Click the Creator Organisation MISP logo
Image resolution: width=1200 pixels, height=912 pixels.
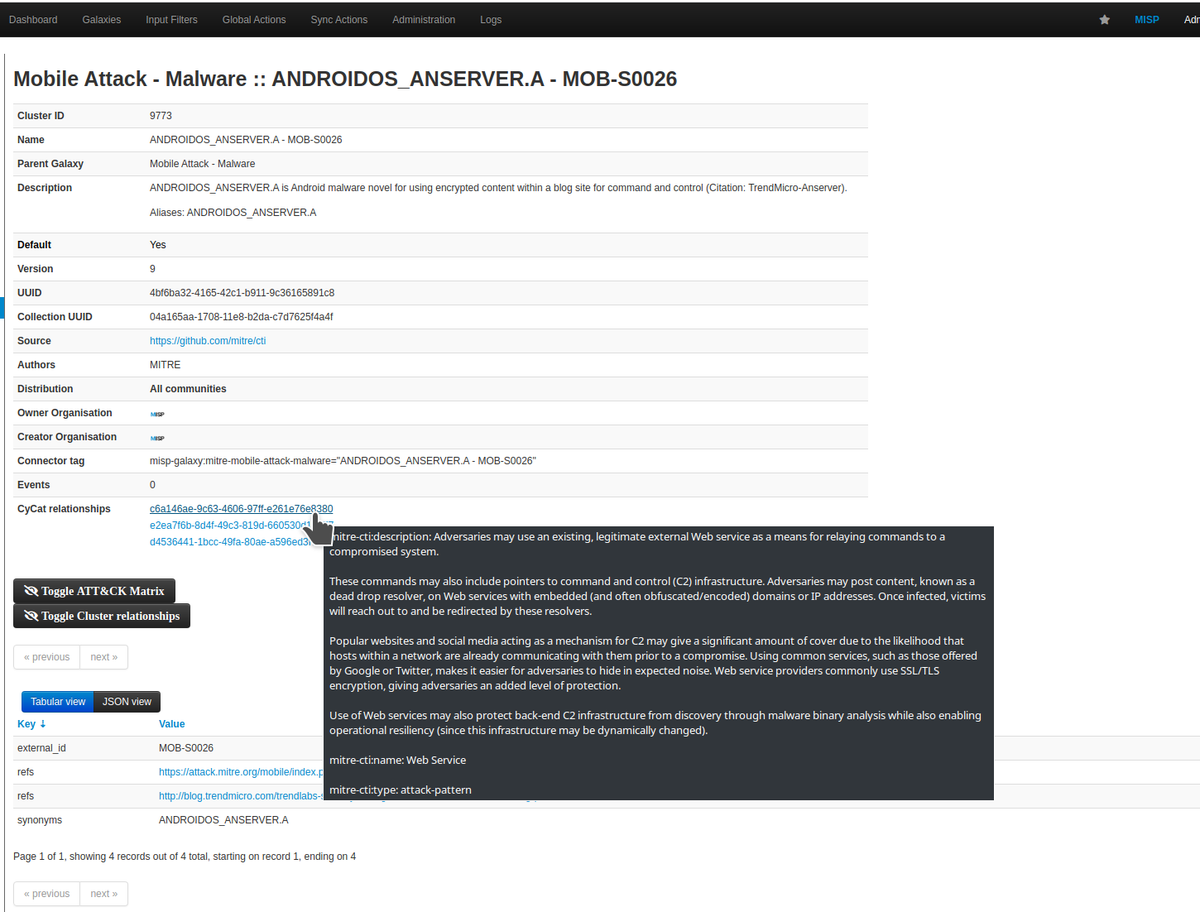coord(157,437)
